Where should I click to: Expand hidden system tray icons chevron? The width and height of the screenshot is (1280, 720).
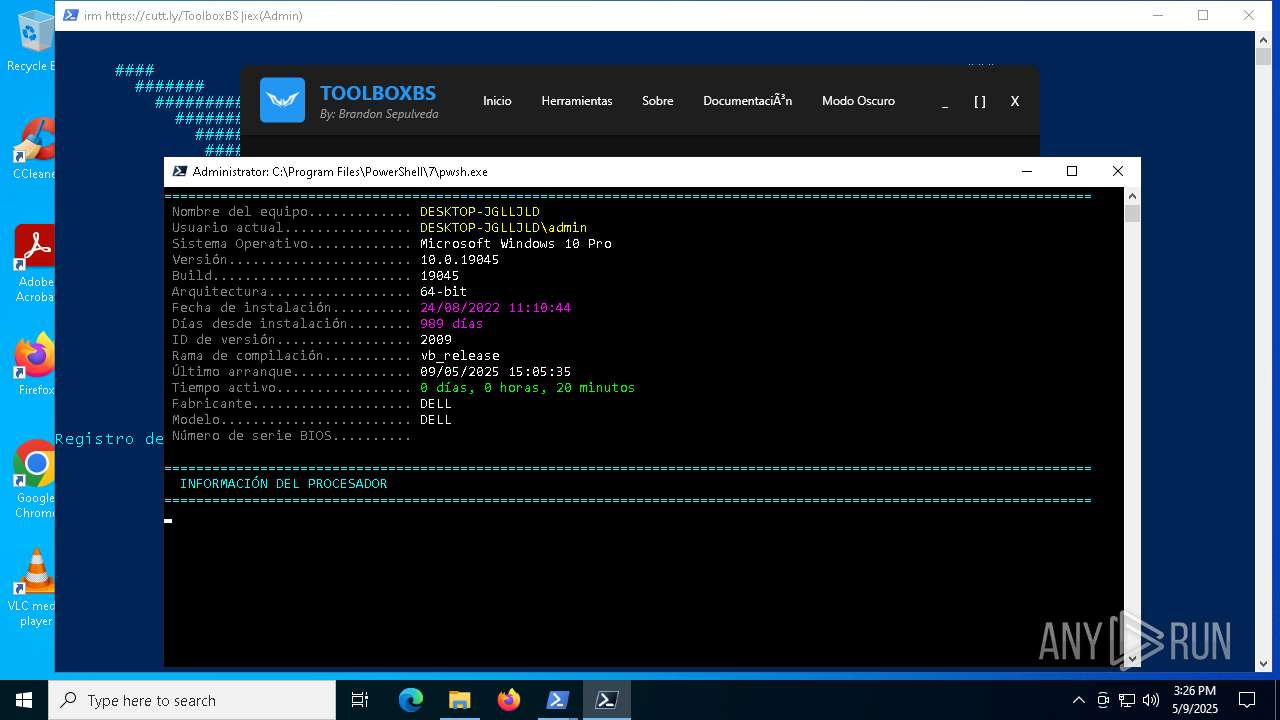tap(1078, 700)
